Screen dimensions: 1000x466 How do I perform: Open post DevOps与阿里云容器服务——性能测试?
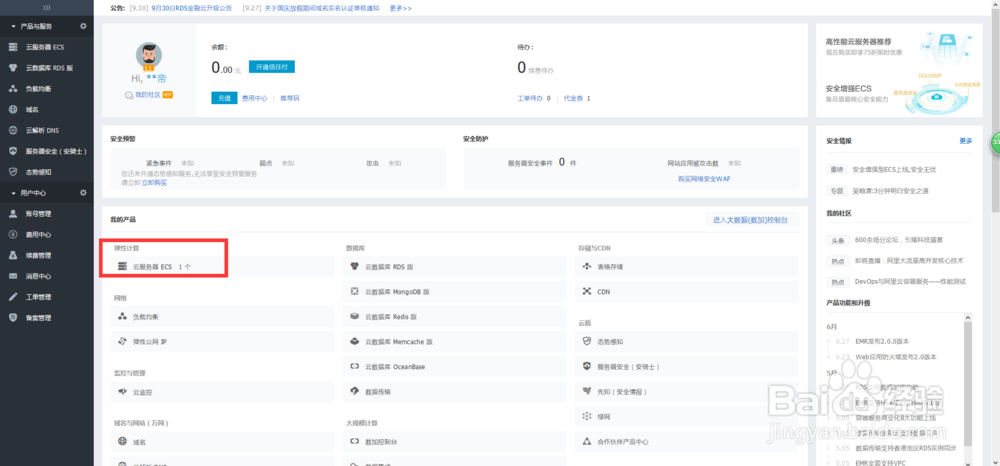click(x=910, y=281)
